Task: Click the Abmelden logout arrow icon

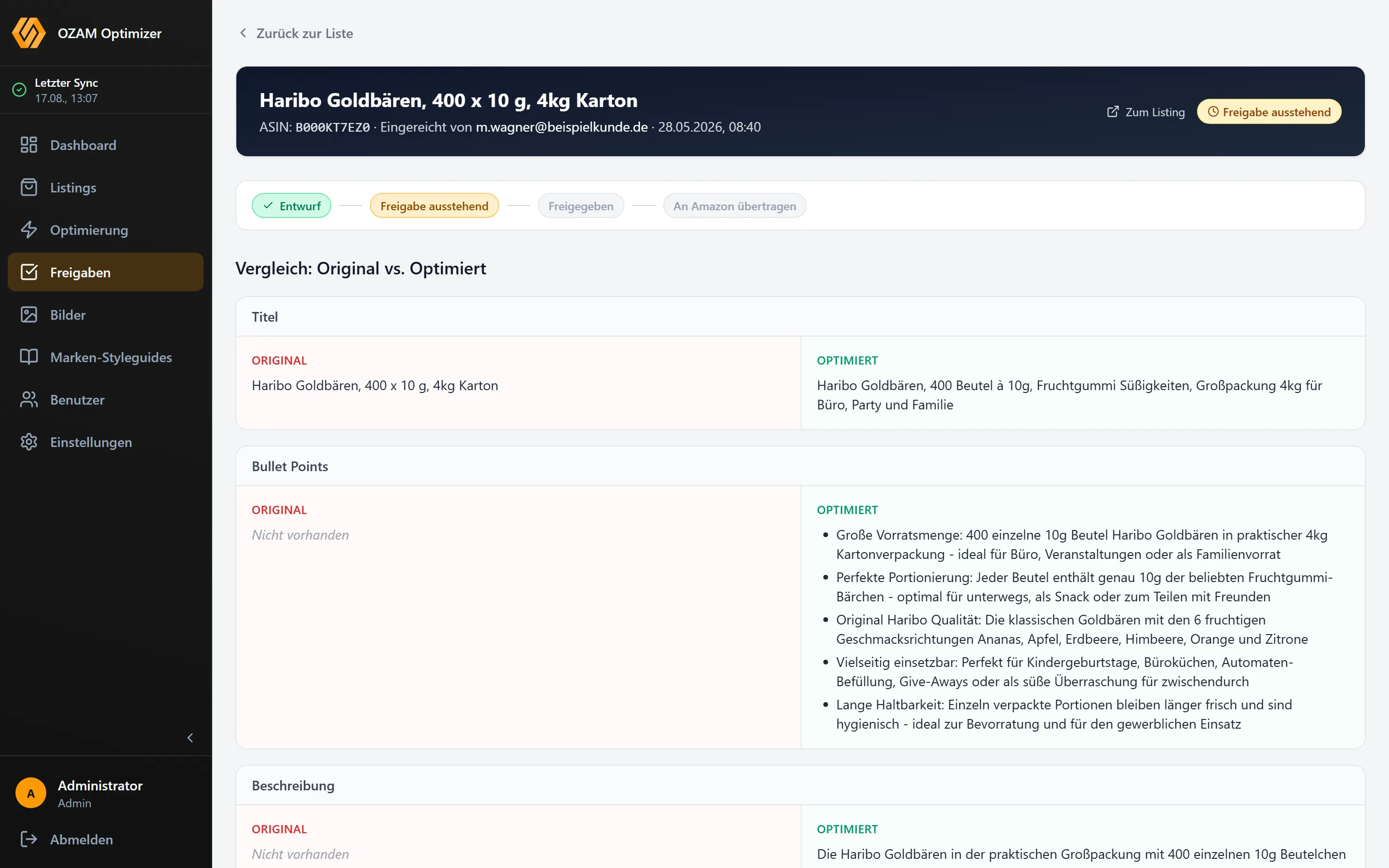Action: 29,839
